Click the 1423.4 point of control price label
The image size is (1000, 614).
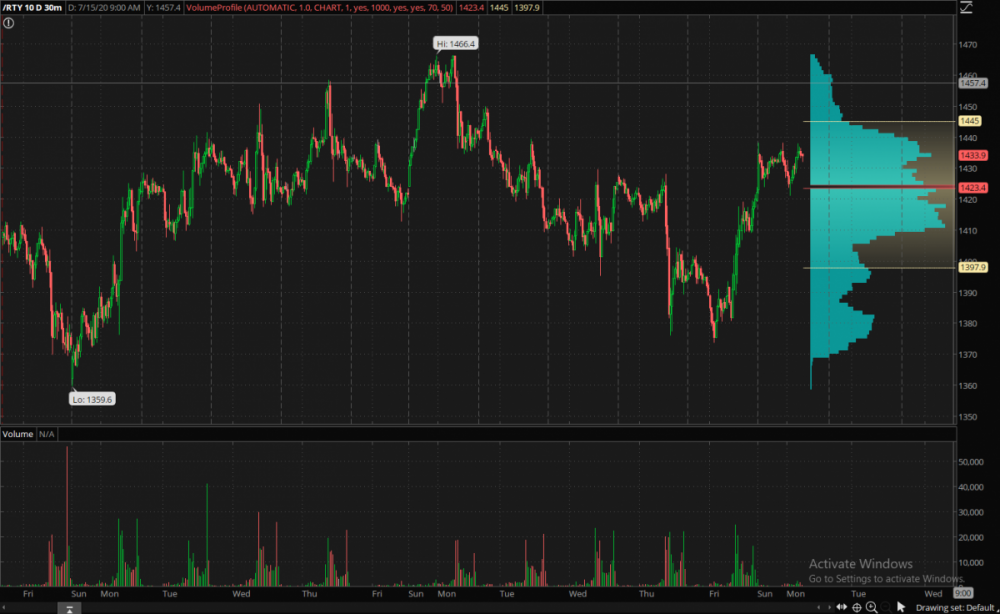click(x=972, y=187)
